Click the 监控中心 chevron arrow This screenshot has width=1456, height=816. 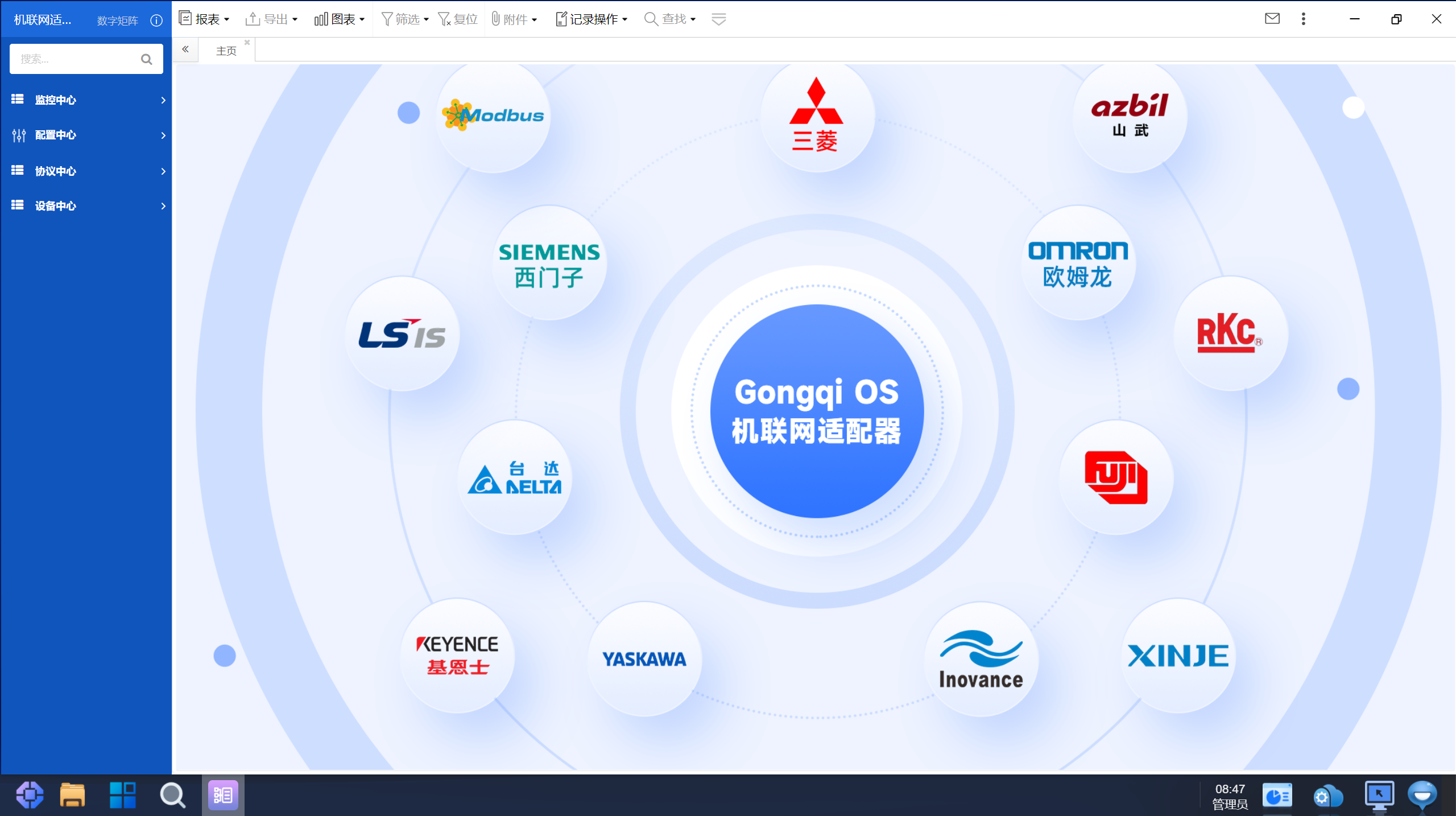pos(163,100)
